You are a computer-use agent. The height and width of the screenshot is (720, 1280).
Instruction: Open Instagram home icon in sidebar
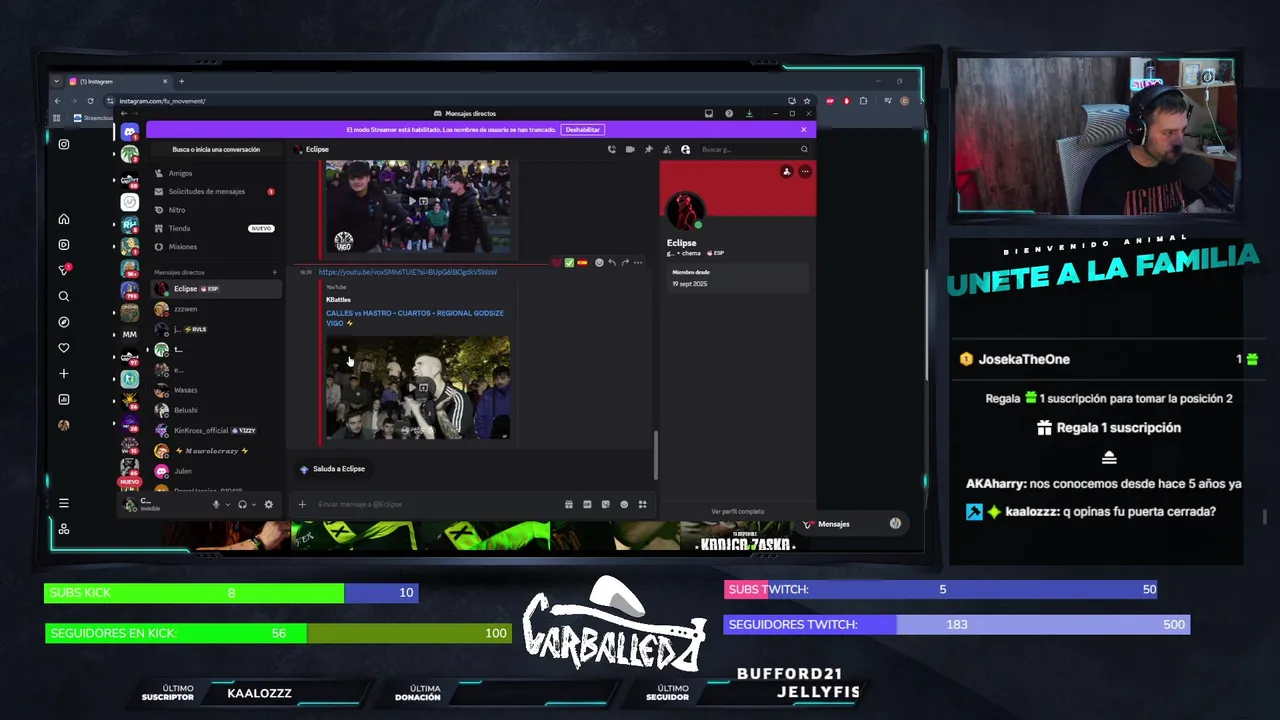click(x=64, y=219)
